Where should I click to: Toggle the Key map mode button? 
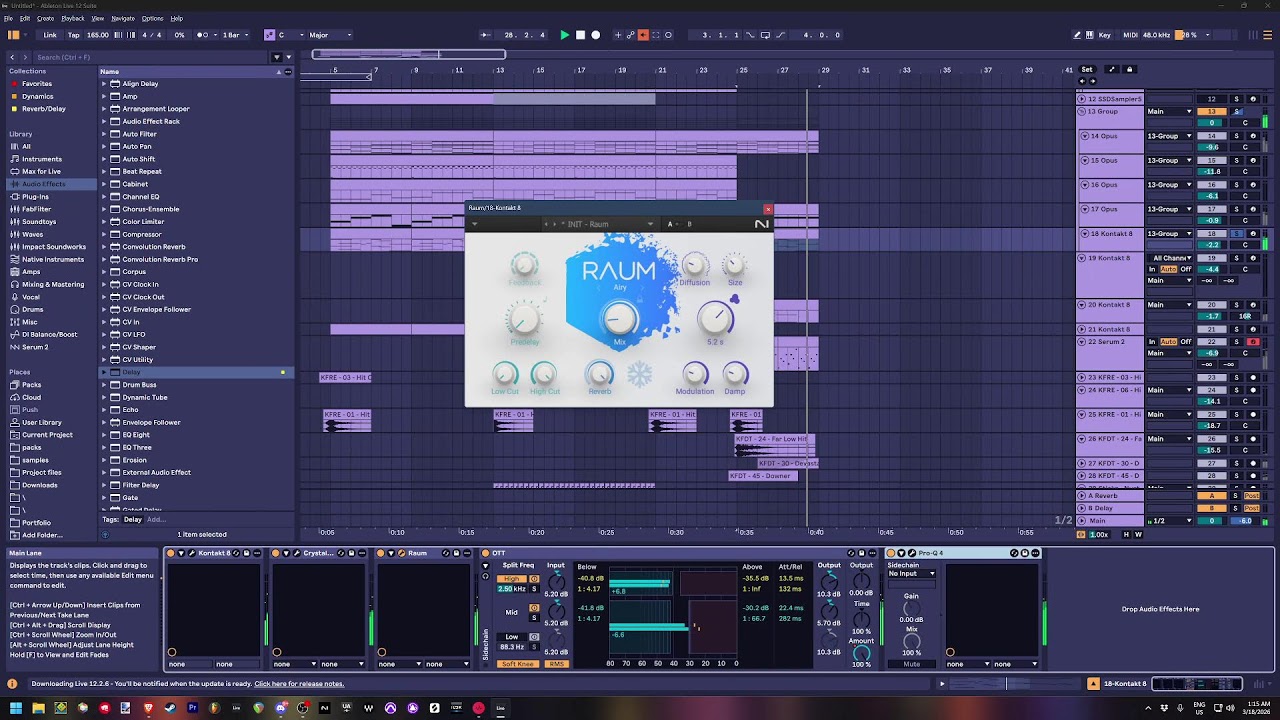pyautogui.click(x=1105, y=35)
